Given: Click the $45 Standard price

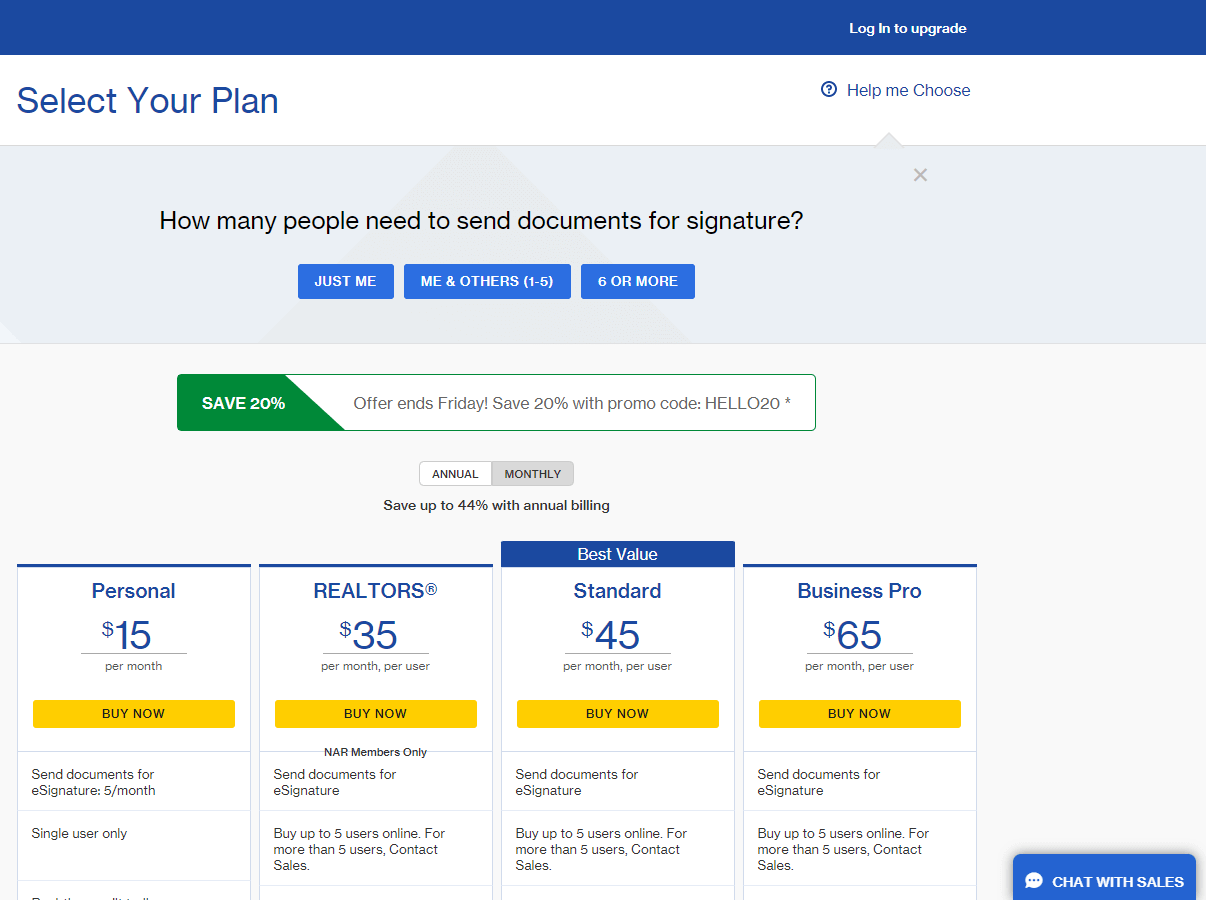Looking at the screenshot, I should [611, 635].
